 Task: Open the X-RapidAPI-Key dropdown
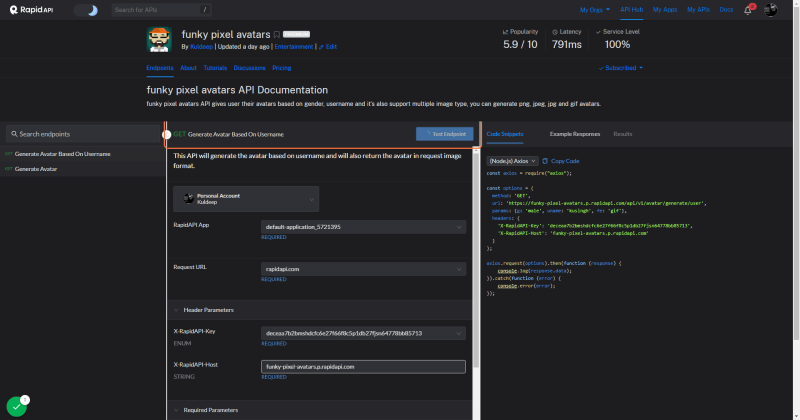point(363,333)
